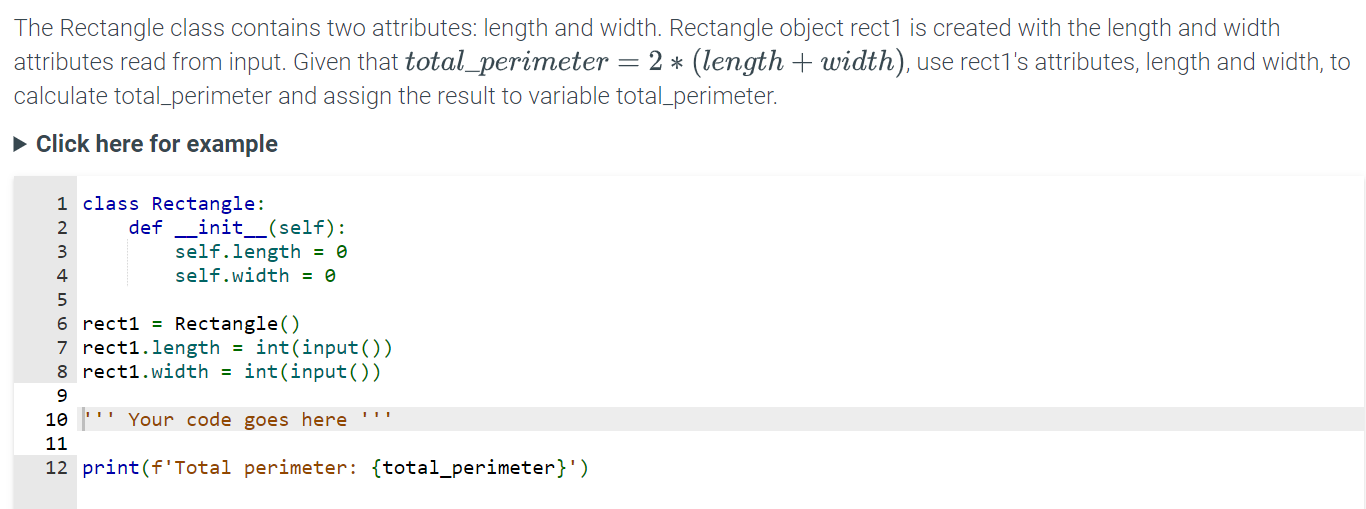Click line number 10 in the gutter
This screenshot has width=1366, height=509.
(57, 419)
